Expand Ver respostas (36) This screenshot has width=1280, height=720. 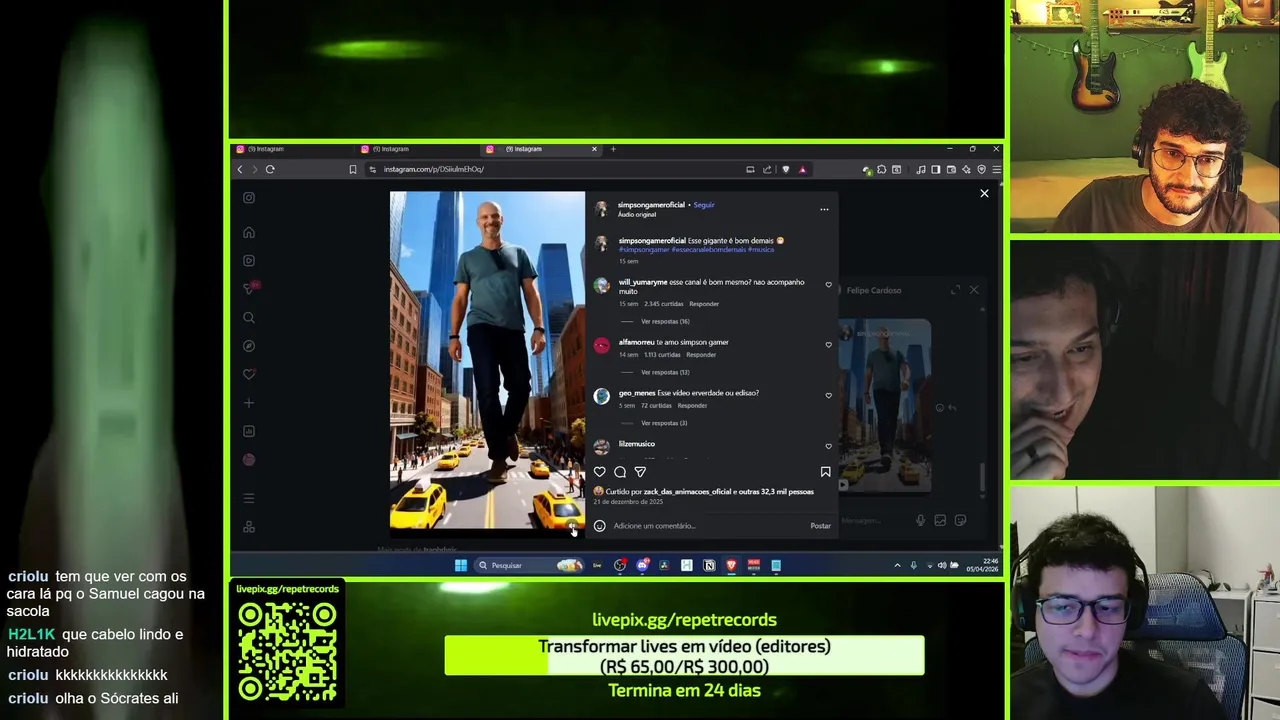(x=665, y=322)
